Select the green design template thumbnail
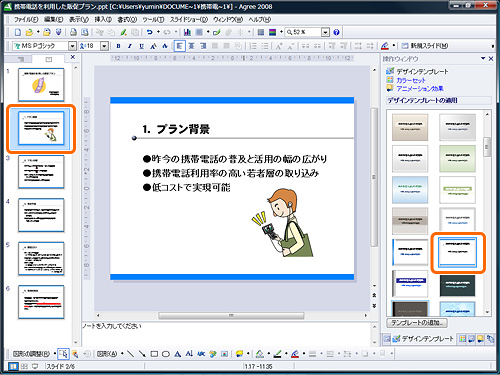The height and width of the screenshot is (375, 500). [x=458, y=158]
